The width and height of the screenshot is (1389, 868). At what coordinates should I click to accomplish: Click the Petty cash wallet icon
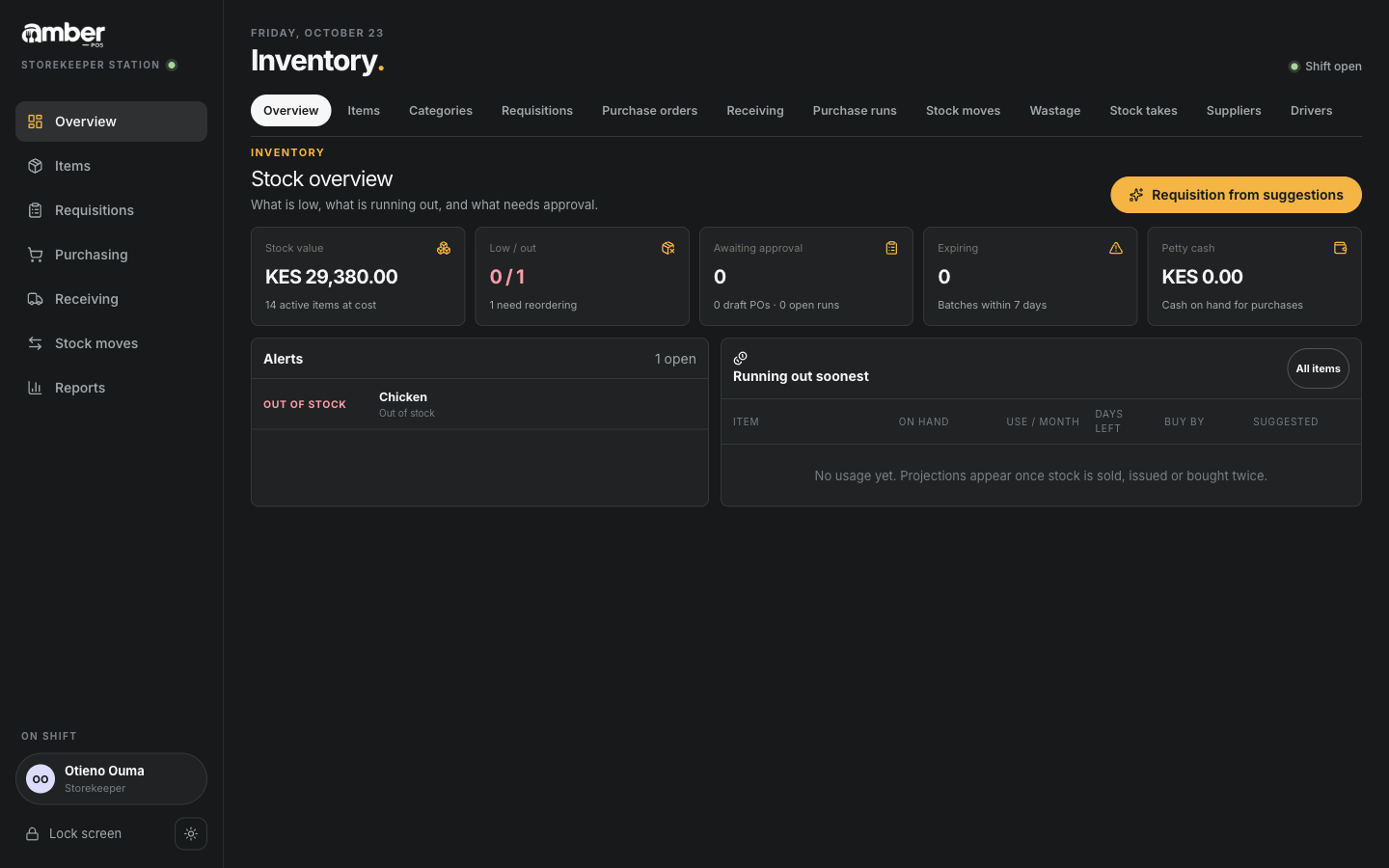1340,248
